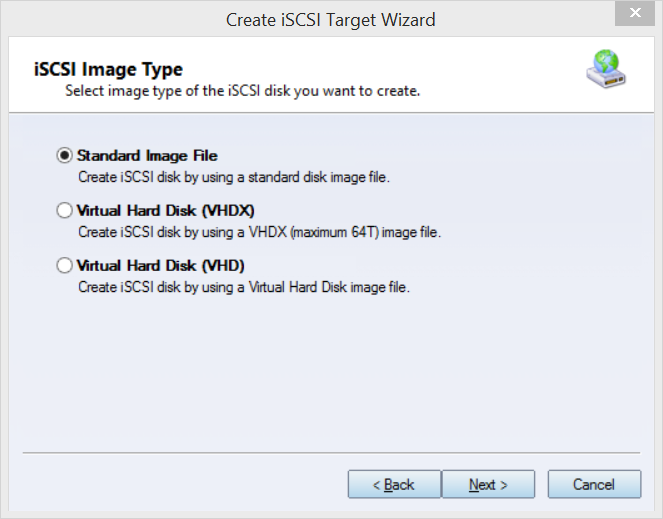663x519 pixels.
Task: Click the 'Virtual Hard Disk (VHD)' label text
Action: pyautogui.click(x=161, y=266)
